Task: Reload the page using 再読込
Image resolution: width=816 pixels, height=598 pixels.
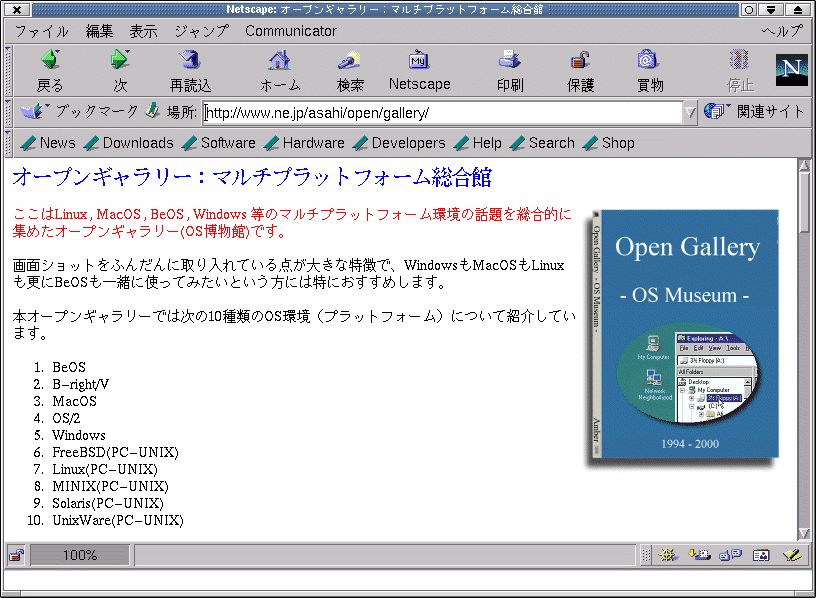Action: click(190, 71)
